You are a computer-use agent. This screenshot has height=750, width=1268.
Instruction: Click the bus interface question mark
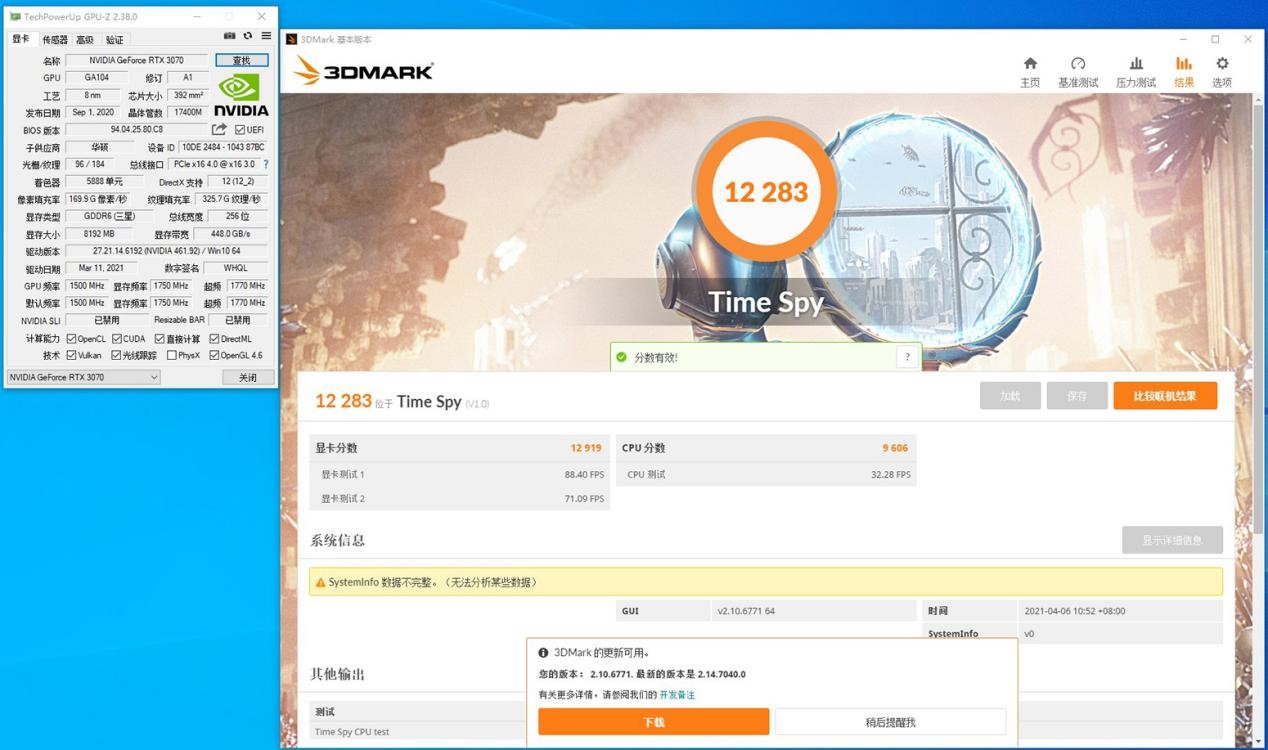[x=266, y=164]
